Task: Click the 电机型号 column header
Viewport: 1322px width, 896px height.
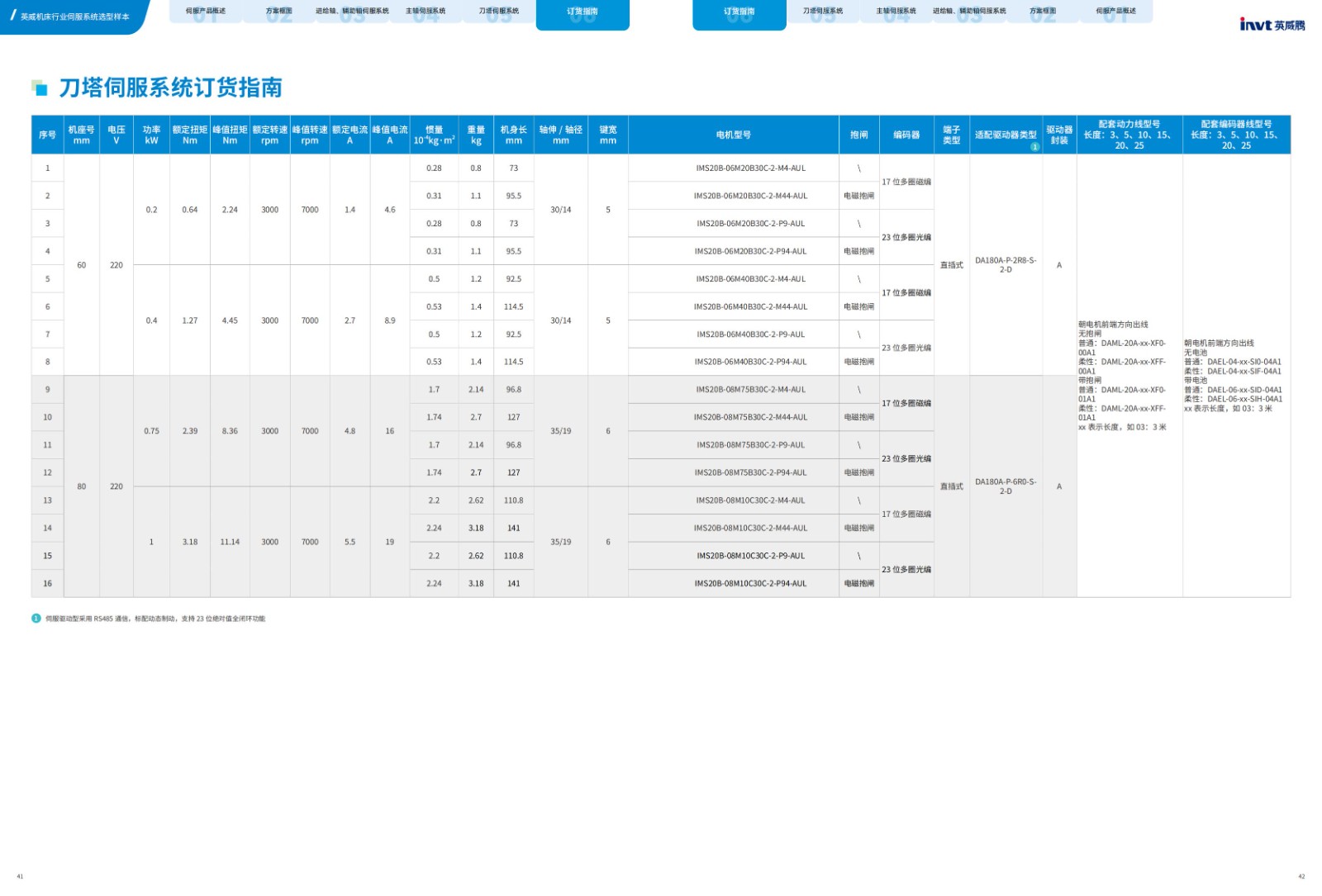Action: (x=733, y=135)
